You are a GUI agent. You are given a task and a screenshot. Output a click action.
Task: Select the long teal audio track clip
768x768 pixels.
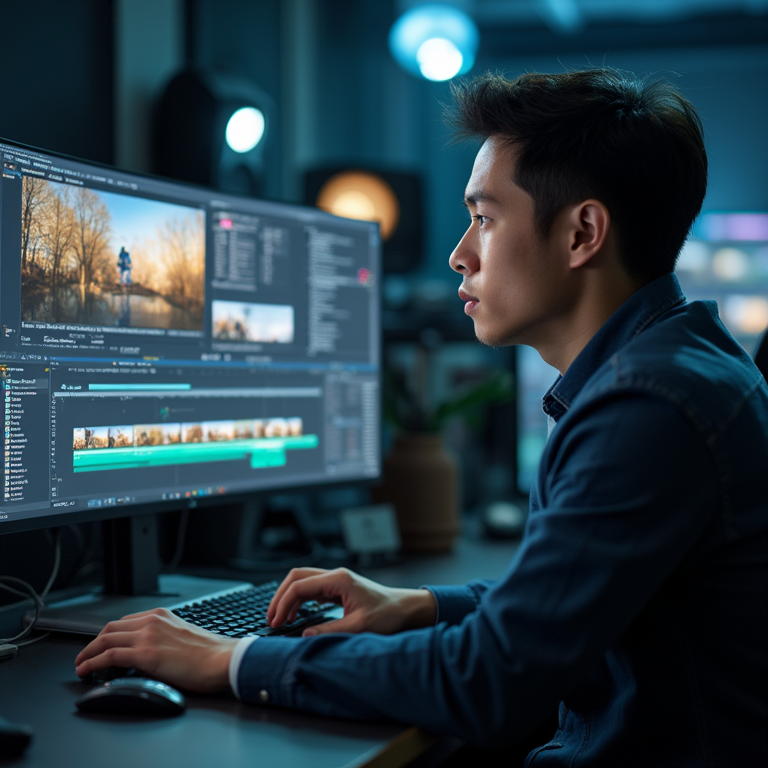(195, 451)
